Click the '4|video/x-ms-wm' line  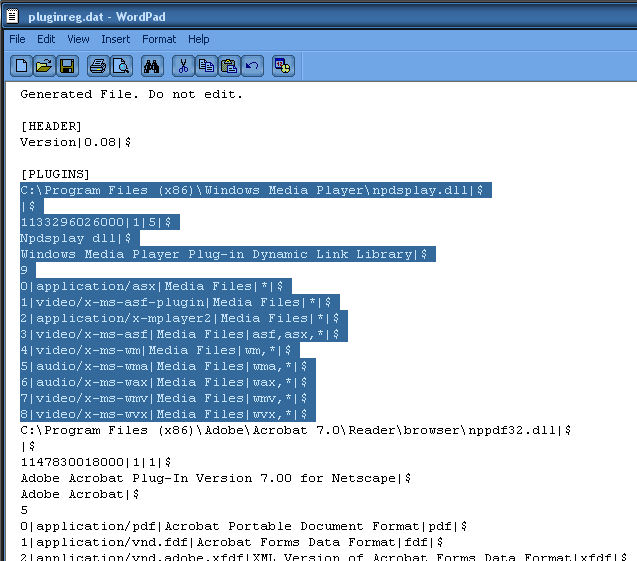click(156, 350)
